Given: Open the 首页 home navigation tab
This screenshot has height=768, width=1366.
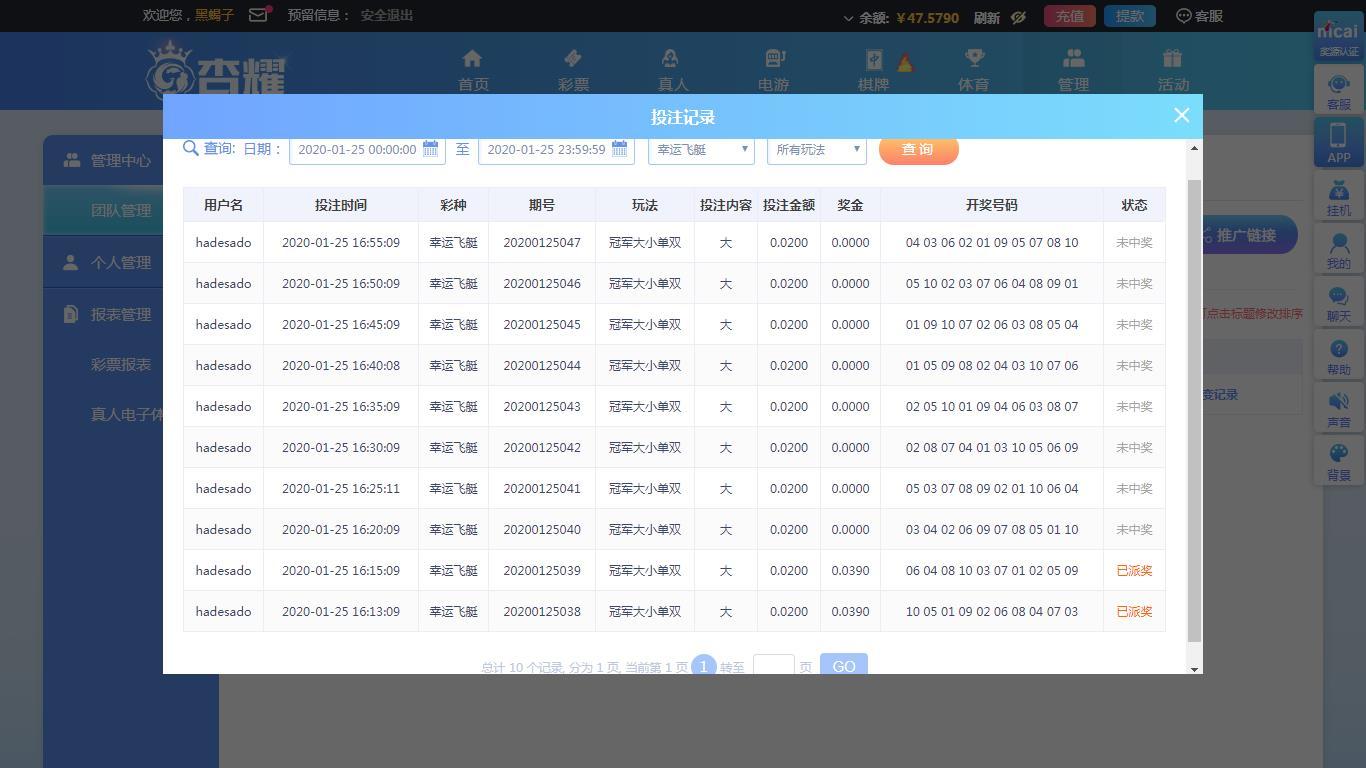Looking at the screenshot, I should (473, 70).
